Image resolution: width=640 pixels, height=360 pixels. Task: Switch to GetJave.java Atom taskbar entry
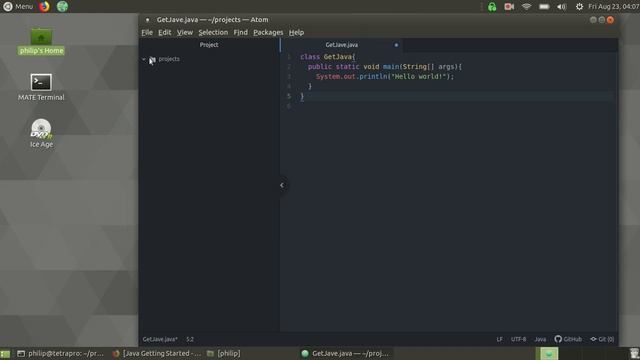point(345,353)
